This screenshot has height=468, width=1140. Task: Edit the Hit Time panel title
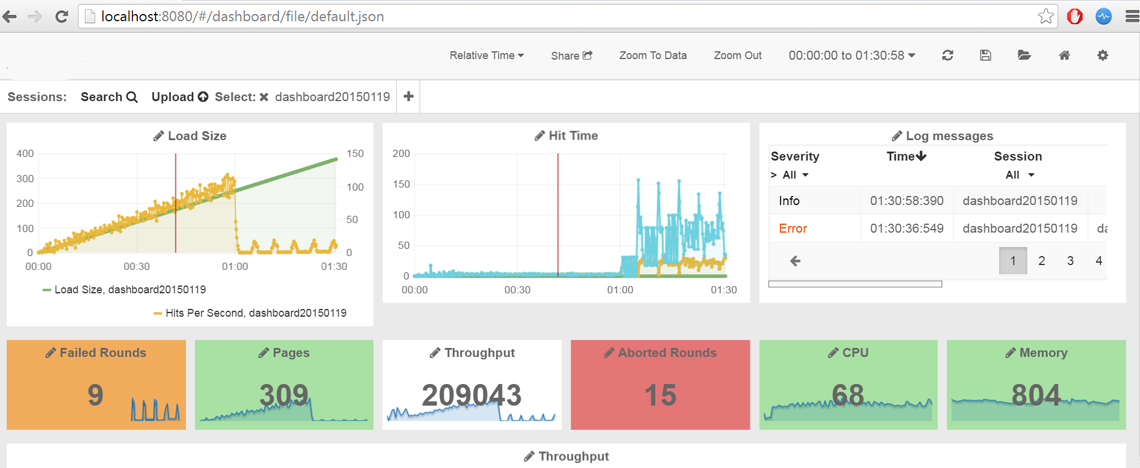coord(566,135)
